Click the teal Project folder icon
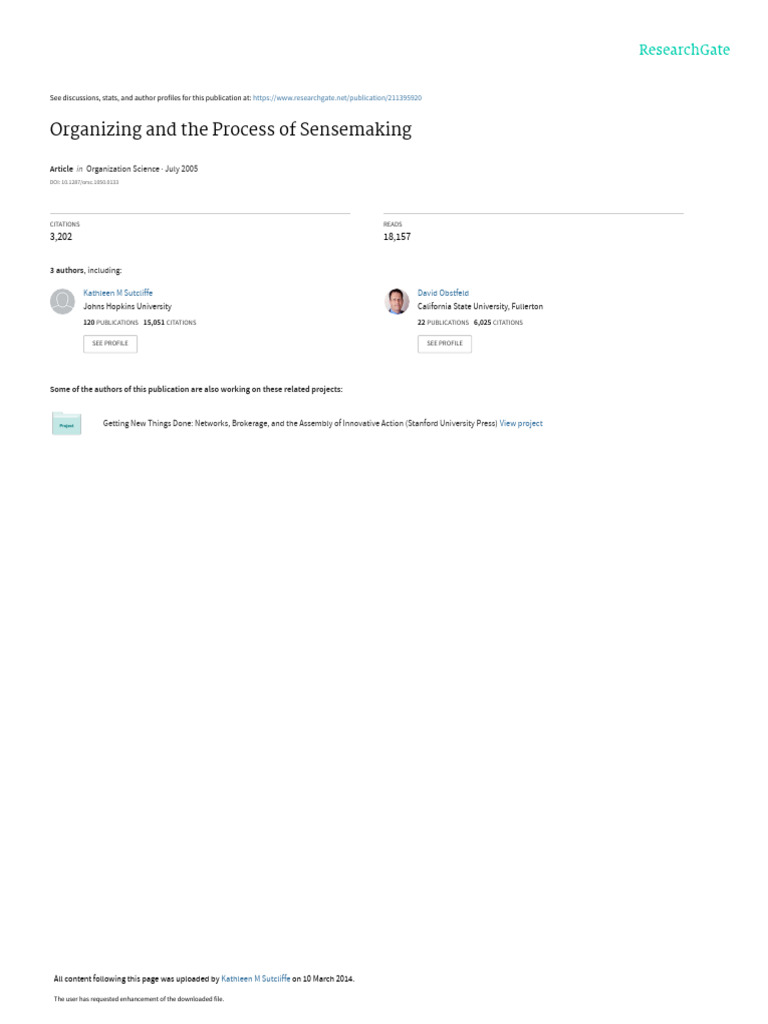This screenshot has height=1024, width=768. tap(67, 424)
